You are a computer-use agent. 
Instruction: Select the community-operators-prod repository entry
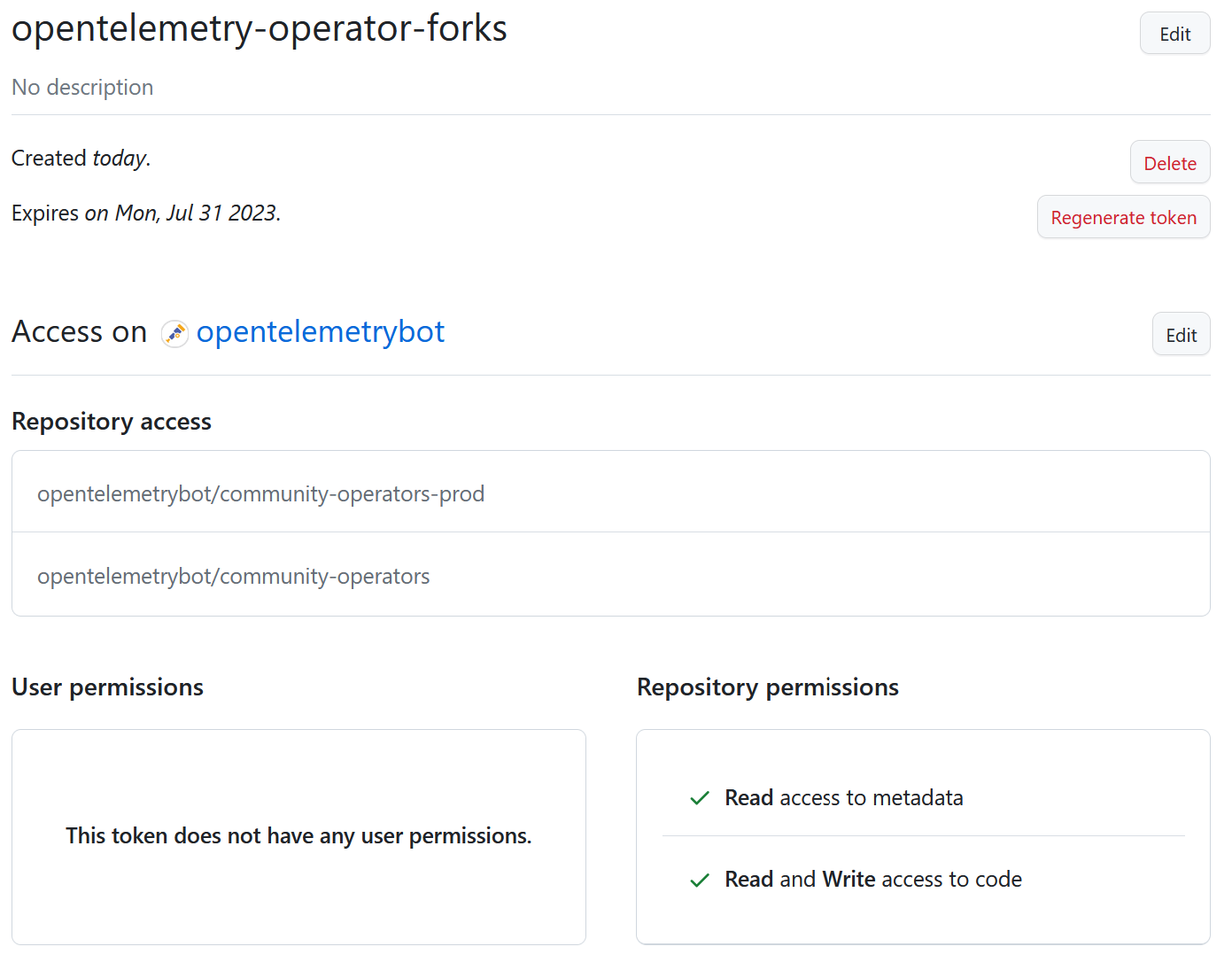point(261,493)
